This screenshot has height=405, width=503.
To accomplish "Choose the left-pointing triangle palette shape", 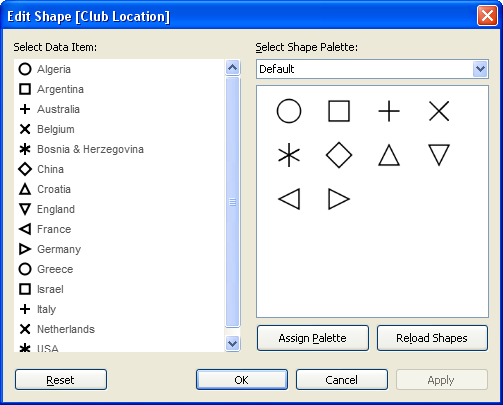I will [x=289, y=199].
